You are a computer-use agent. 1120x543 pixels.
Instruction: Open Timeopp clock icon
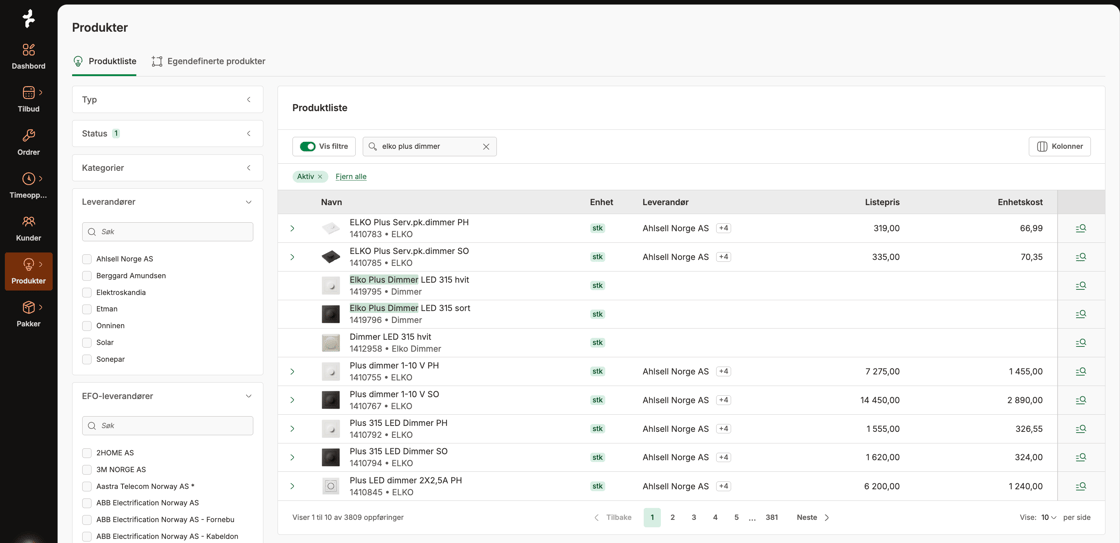tap(29, 179)
